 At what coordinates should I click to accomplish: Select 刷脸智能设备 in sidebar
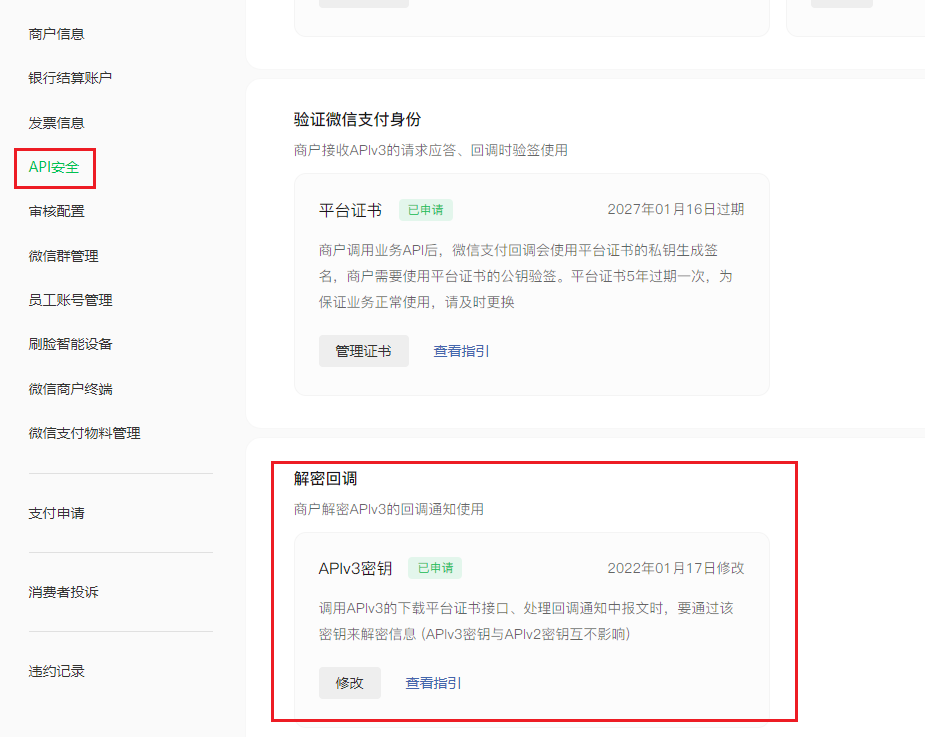coord(70,344)
